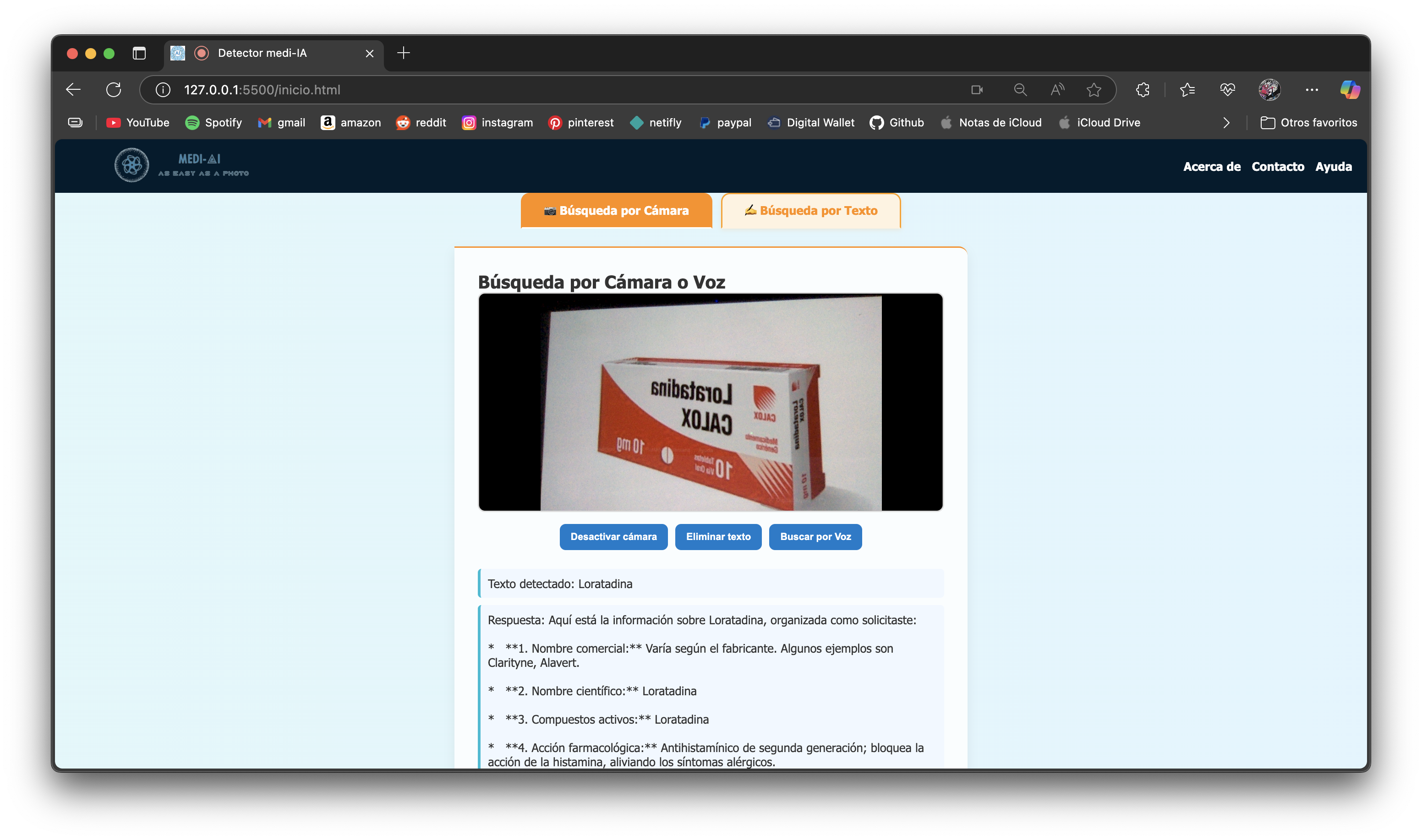Click the camera permission icon in address bar
1422x840 pixels.
977,89
